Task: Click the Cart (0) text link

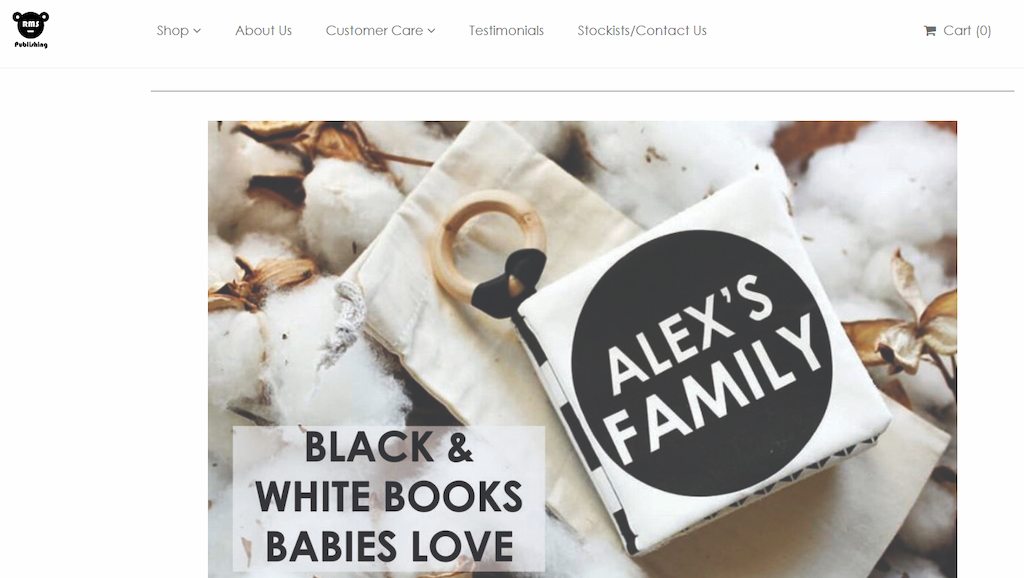Action: point(967,31)
